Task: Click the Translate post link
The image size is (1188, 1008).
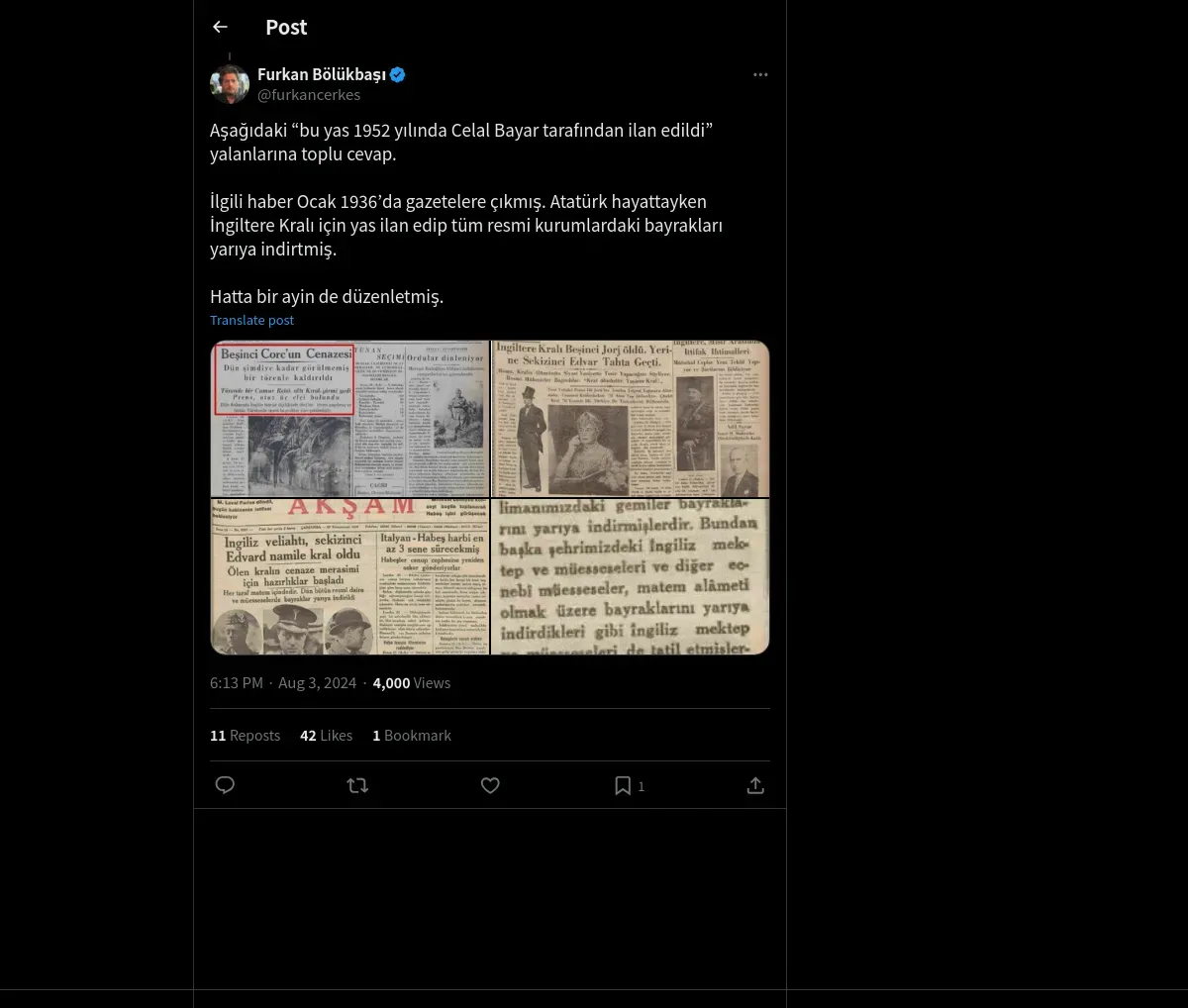Action: 251,320
